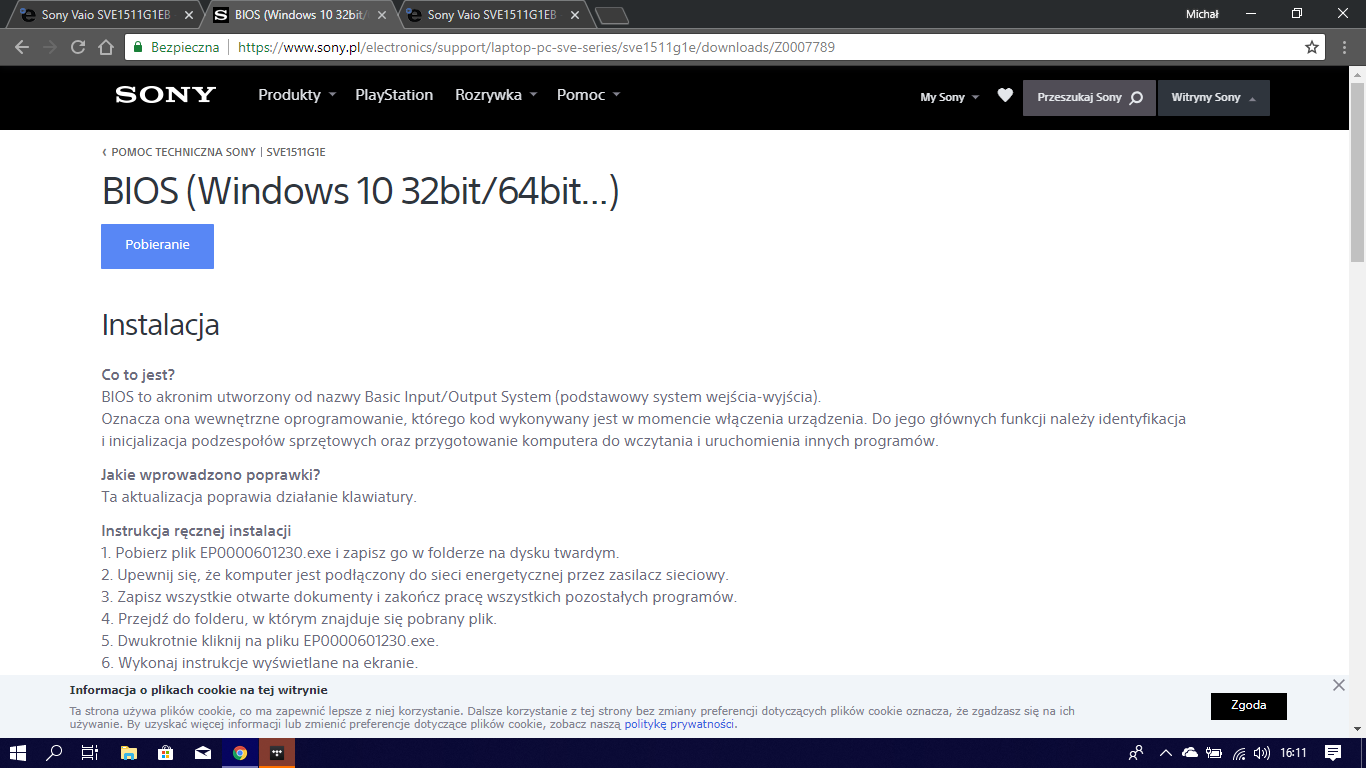The height and width of the screenshot is (768, 1366).
Task: Click the browser back arrow
Action: pos(22,47)
